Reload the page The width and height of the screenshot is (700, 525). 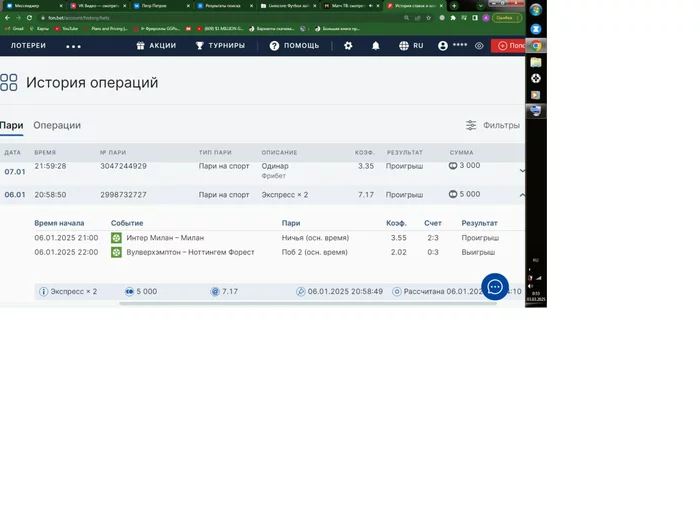click(x=29, y=18)
